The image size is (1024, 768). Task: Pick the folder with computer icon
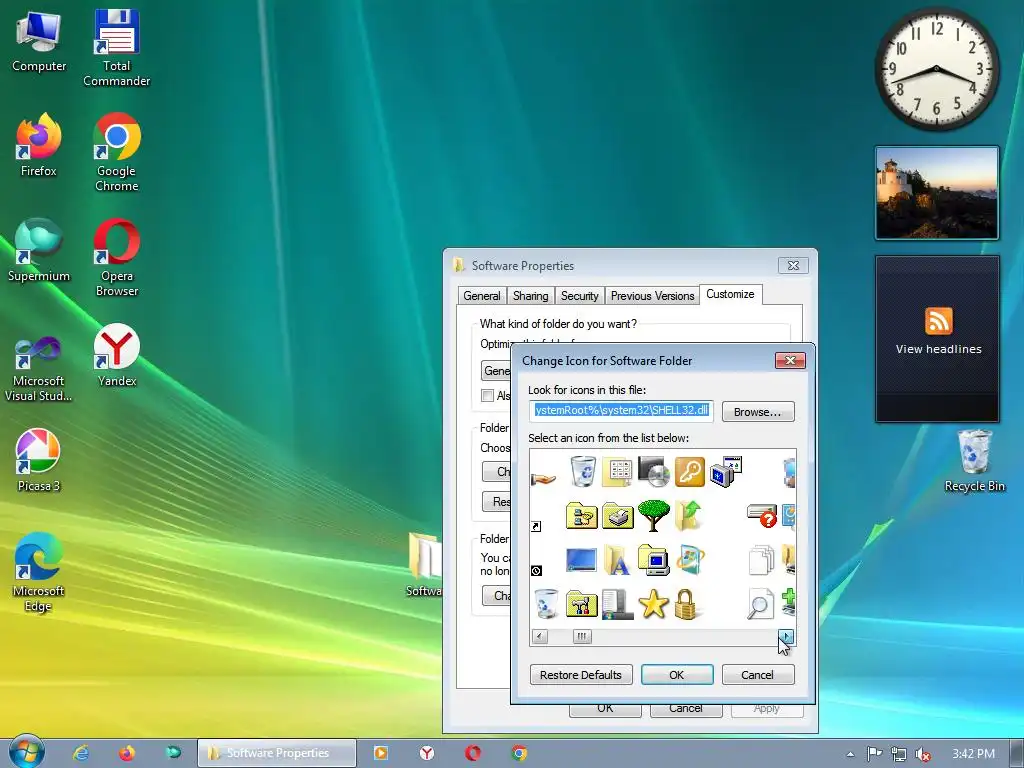[x=654, y=560]
